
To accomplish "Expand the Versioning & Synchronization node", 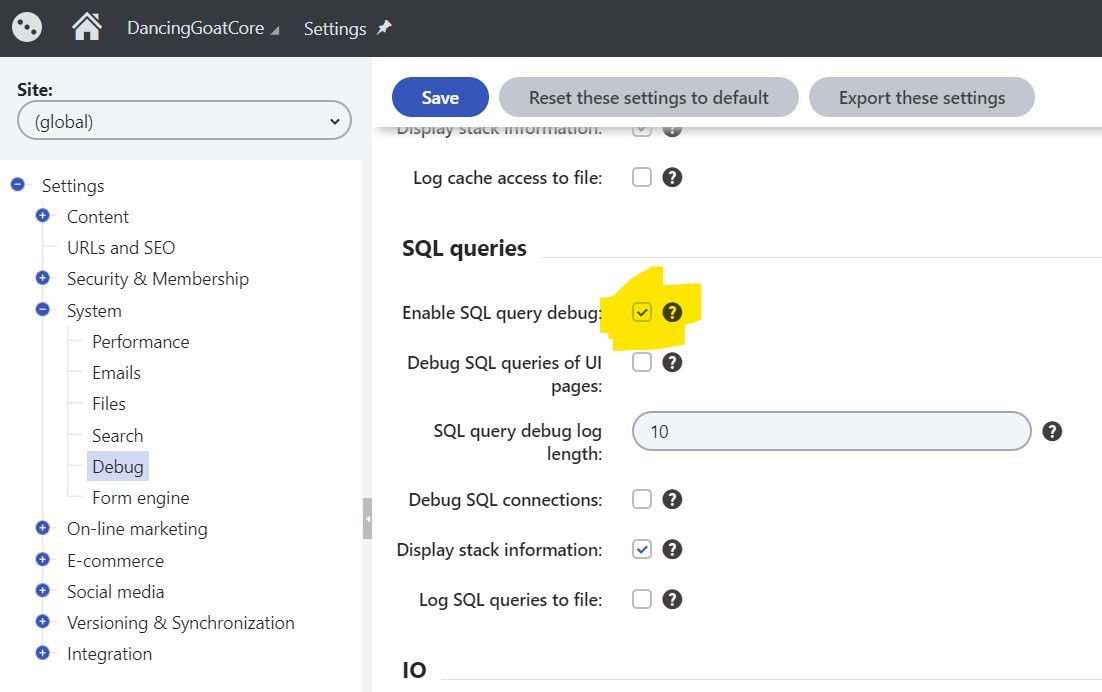I will (42, 622).
